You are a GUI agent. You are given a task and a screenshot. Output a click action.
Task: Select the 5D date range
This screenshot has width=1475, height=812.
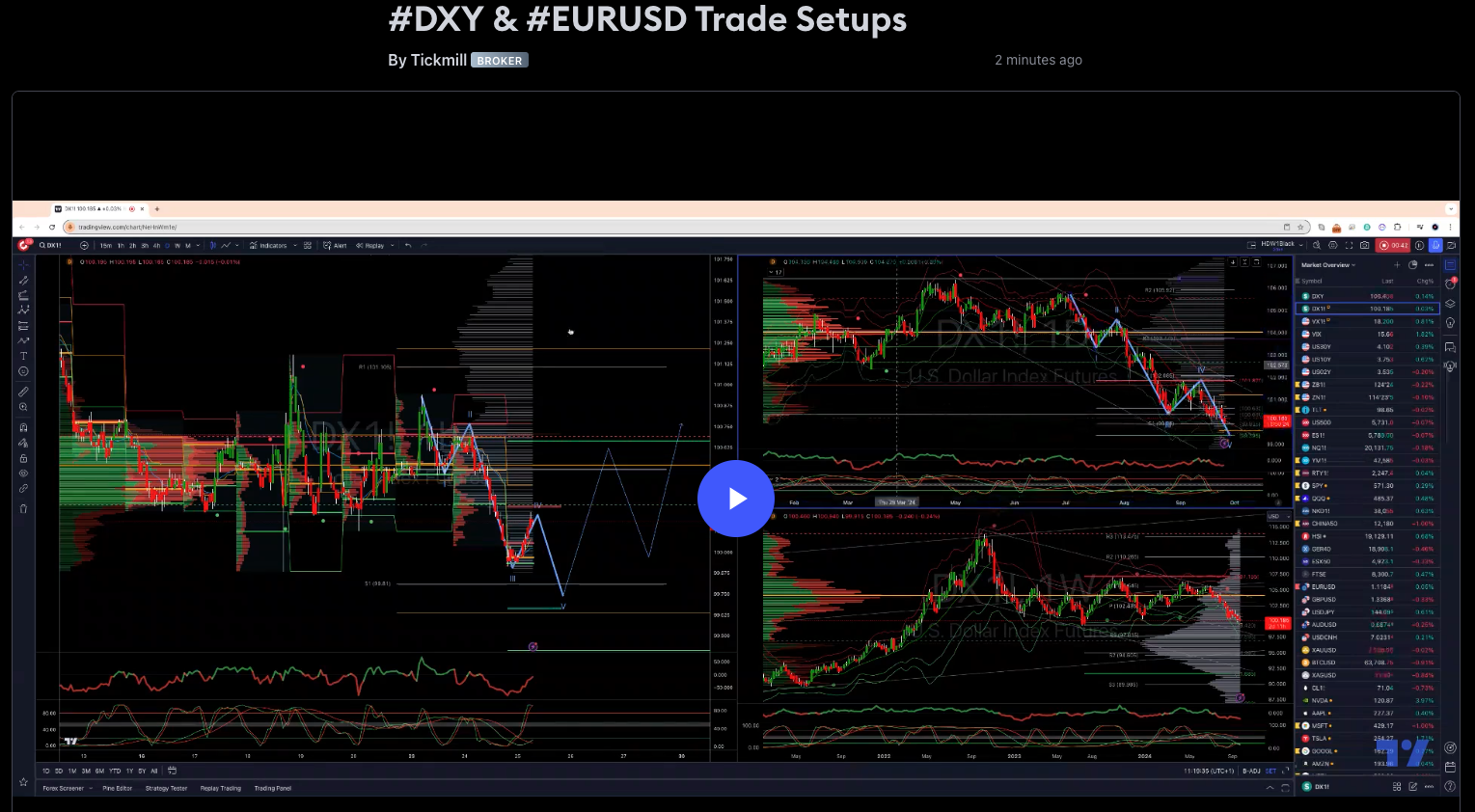59,771
